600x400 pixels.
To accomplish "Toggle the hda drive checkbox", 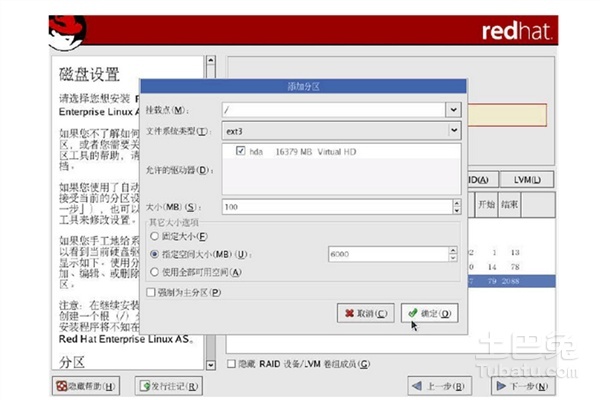I will pos(240,151).
